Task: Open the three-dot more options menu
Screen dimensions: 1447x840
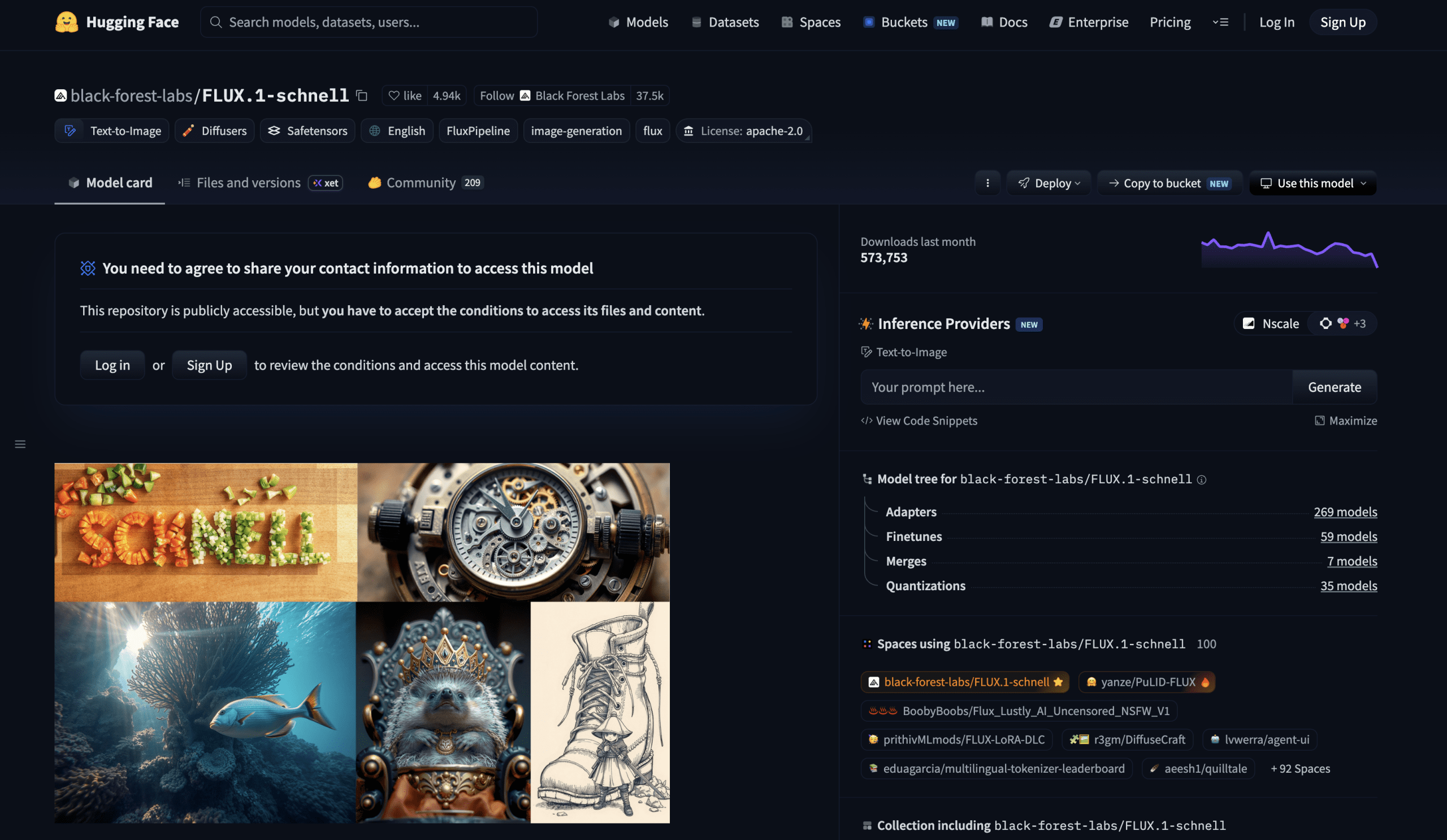Action: click(x=987, y=183)
